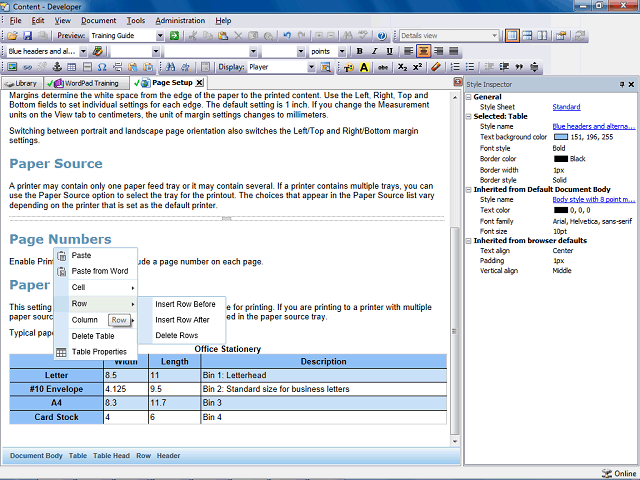This screenshot has width=640, height=480.
Task: Click the Find binoculars icon in the editor toolbar
Action: (171, 67)
